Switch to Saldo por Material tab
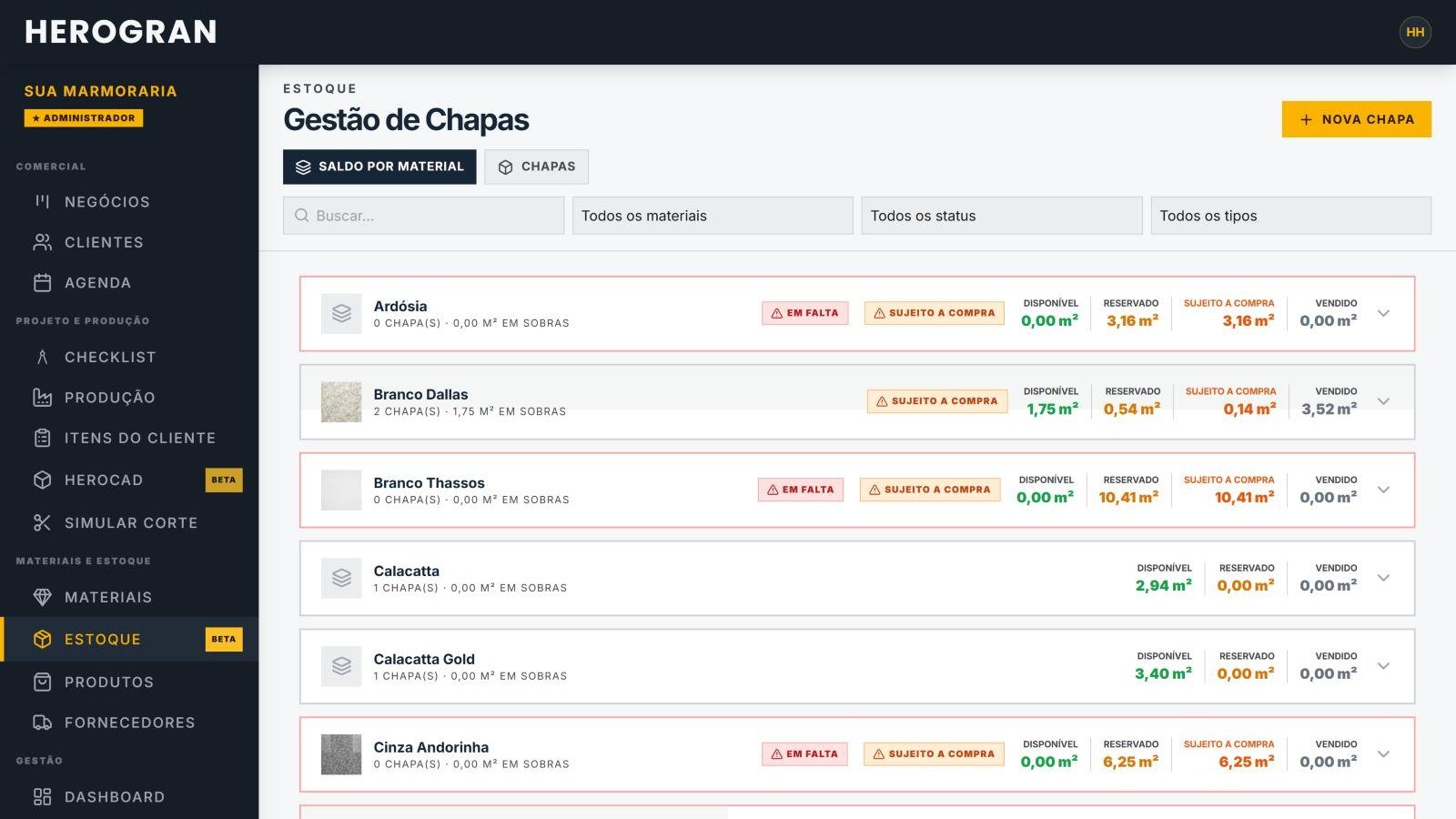The image size is (1456, 819). (379, 167)
